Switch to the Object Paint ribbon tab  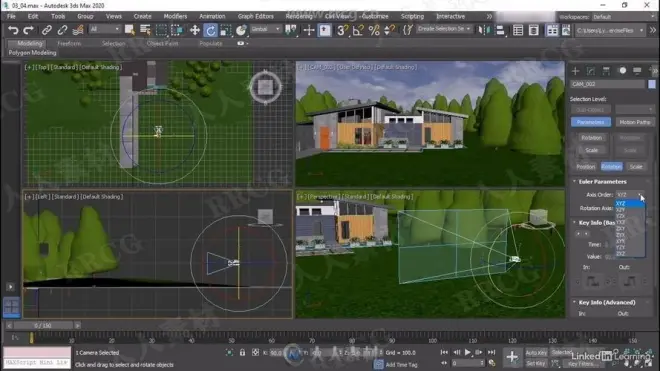[162, 43]
